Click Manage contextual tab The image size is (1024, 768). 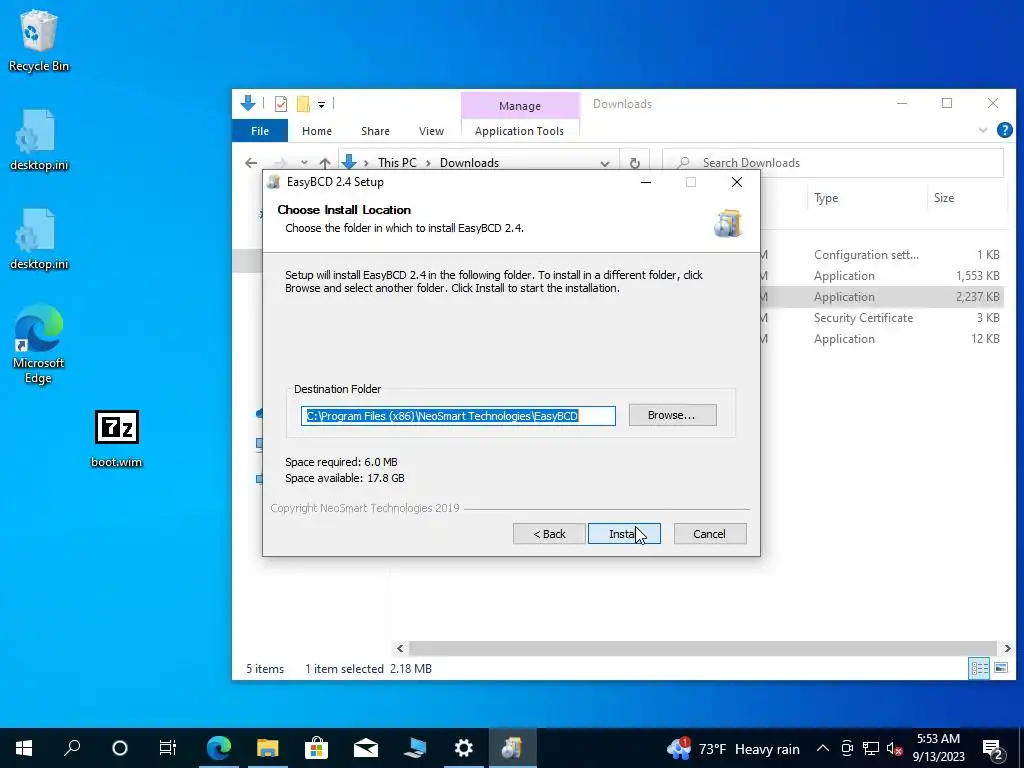(520, 105)
